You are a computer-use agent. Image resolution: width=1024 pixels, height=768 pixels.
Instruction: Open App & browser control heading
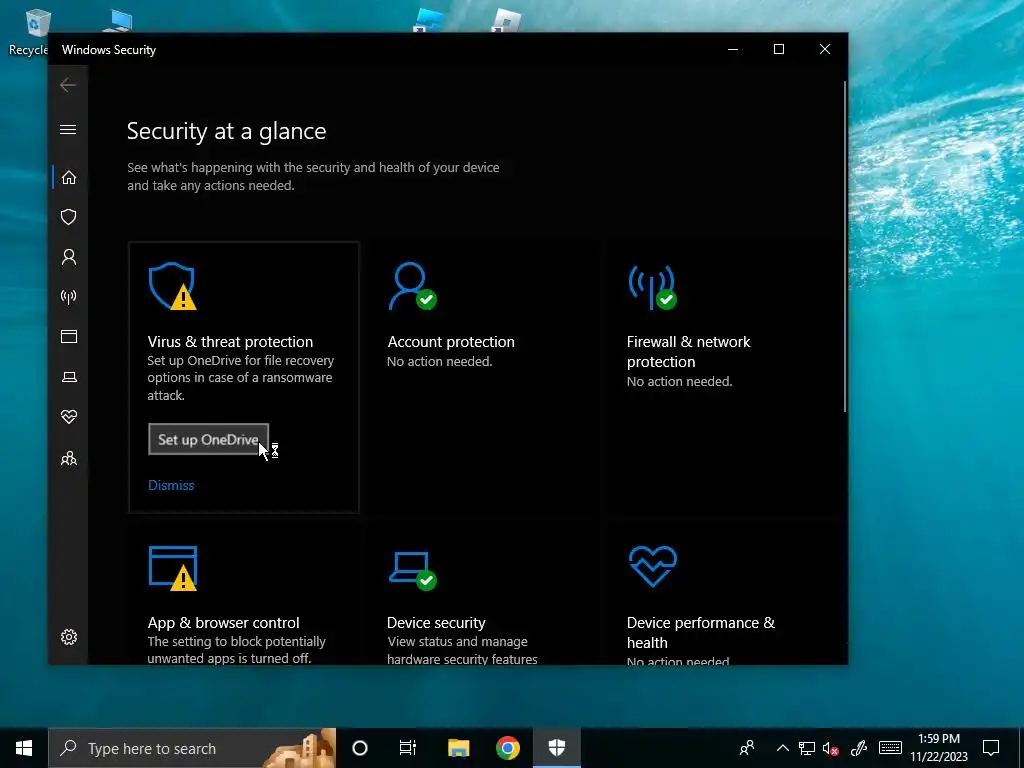coord(223,622)
